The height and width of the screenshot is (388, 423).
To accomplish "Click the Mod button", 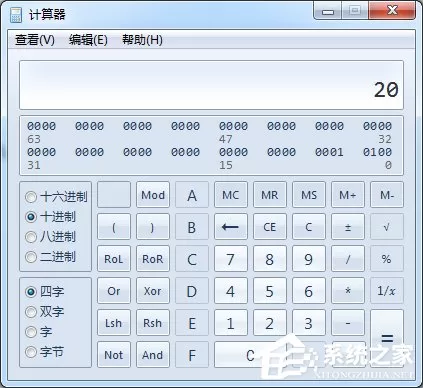I will [153, 195].
